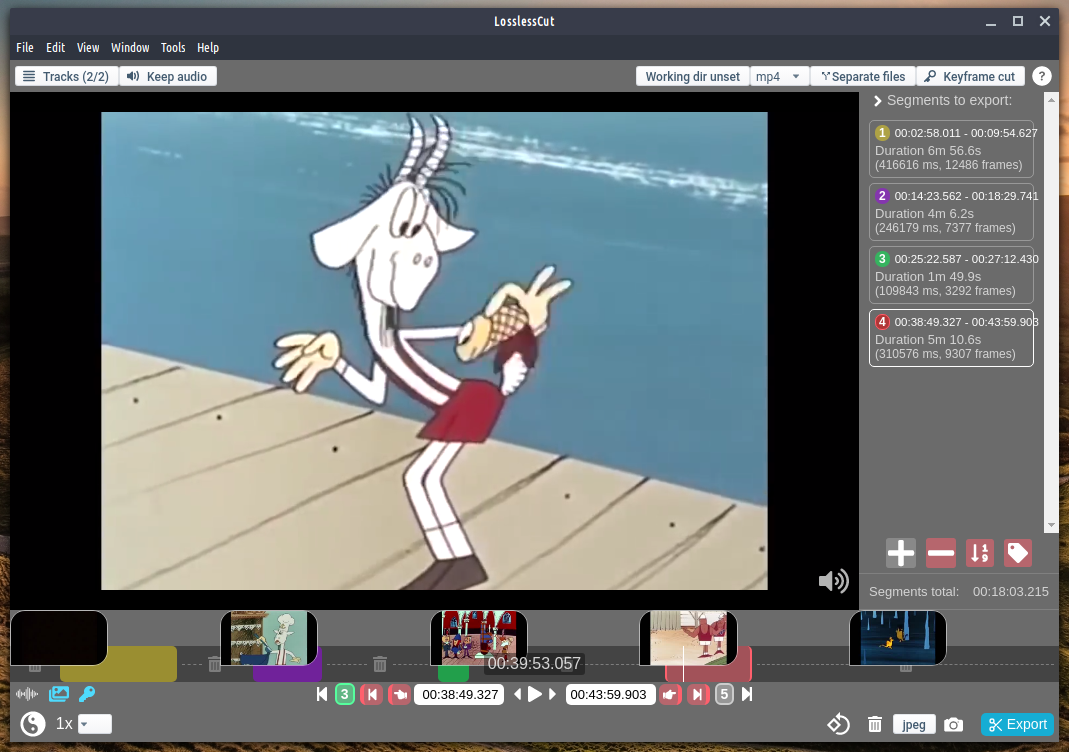Select segment 1 starting 00:02:58.011

[x=951, y=149]
